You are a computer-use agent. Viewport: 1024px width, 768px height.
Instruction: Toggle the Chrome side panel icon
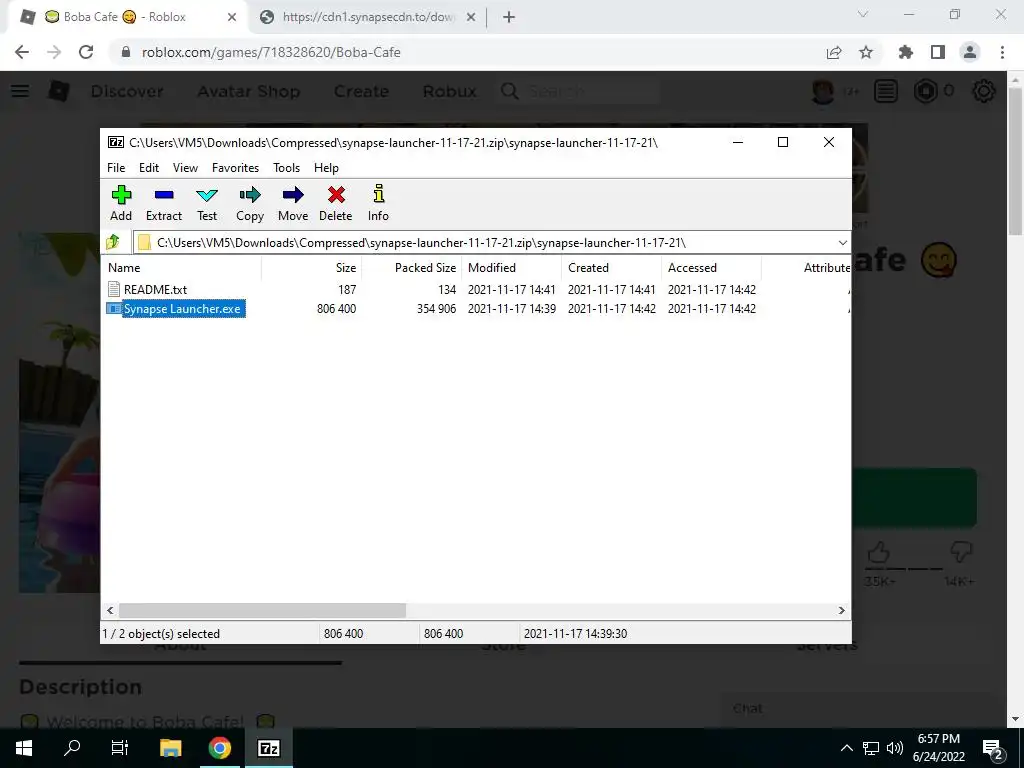click(x=938, y=52)
